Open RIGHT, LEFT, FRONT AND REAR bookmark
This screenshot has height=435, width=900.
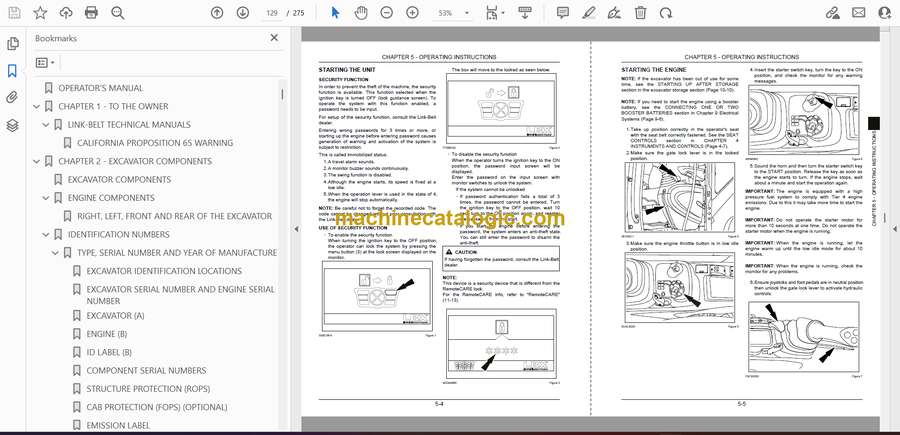(x=174, y=216)
